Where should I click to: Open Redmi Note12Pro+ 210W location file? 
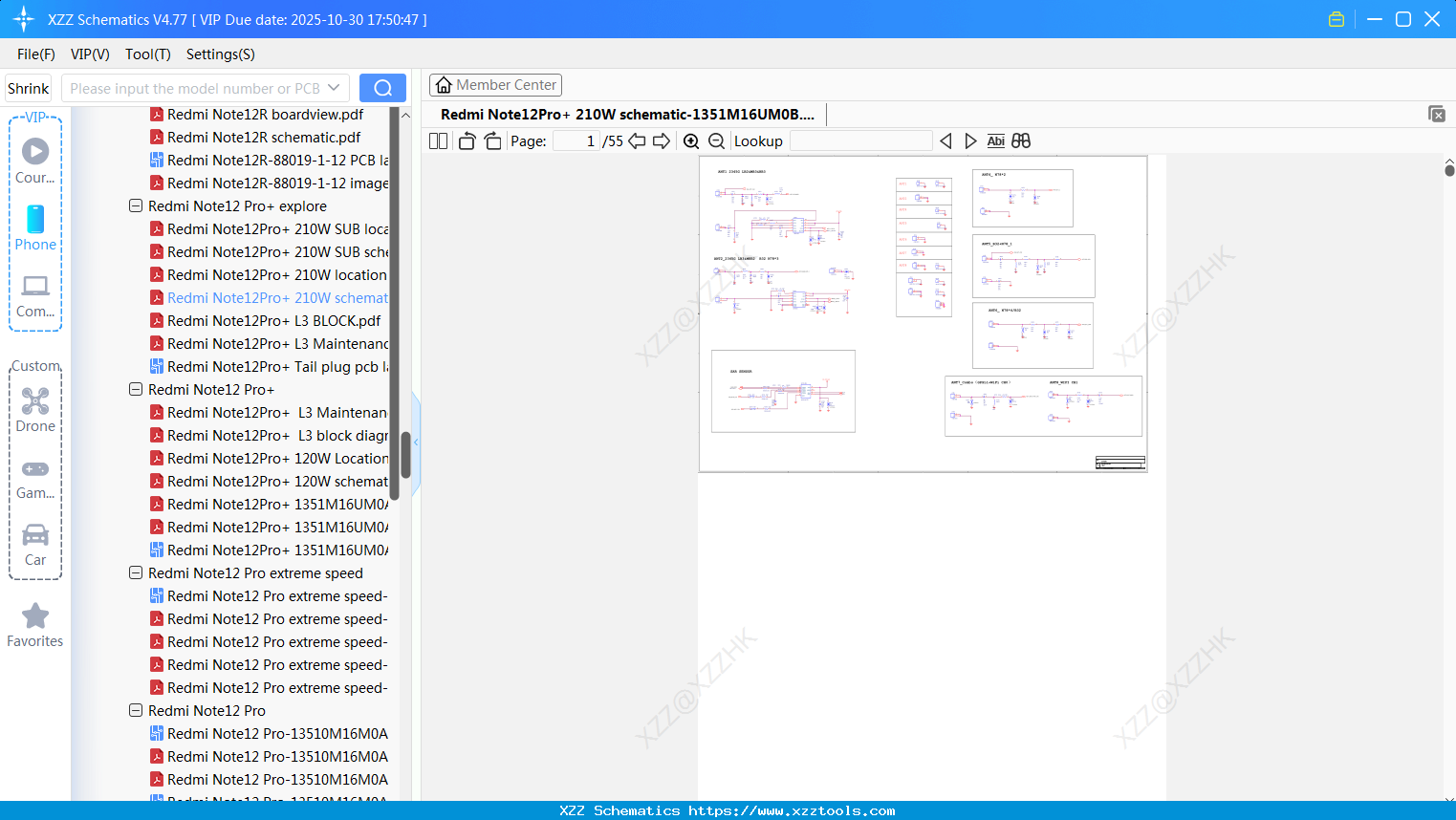click(x=269, y=275)
